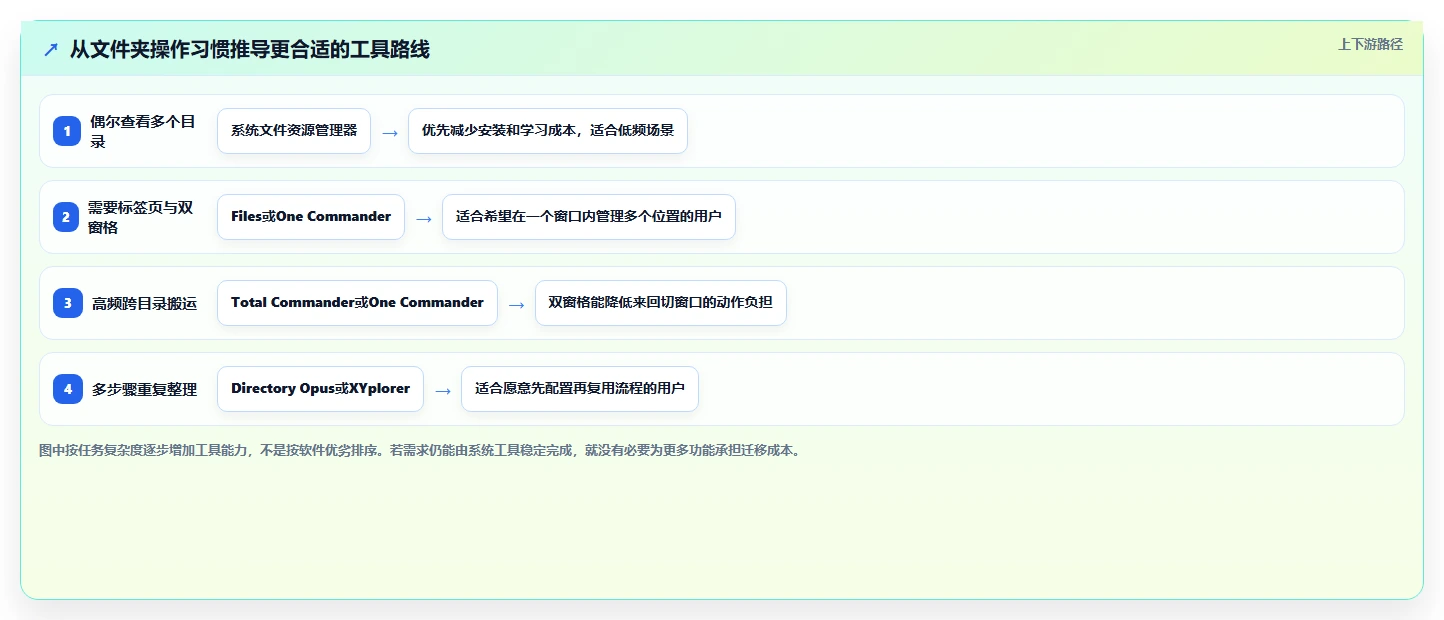Select the Directory Opus或XYplorer chip
This screenshot has width=1444, height=620.
coord(320,389)
